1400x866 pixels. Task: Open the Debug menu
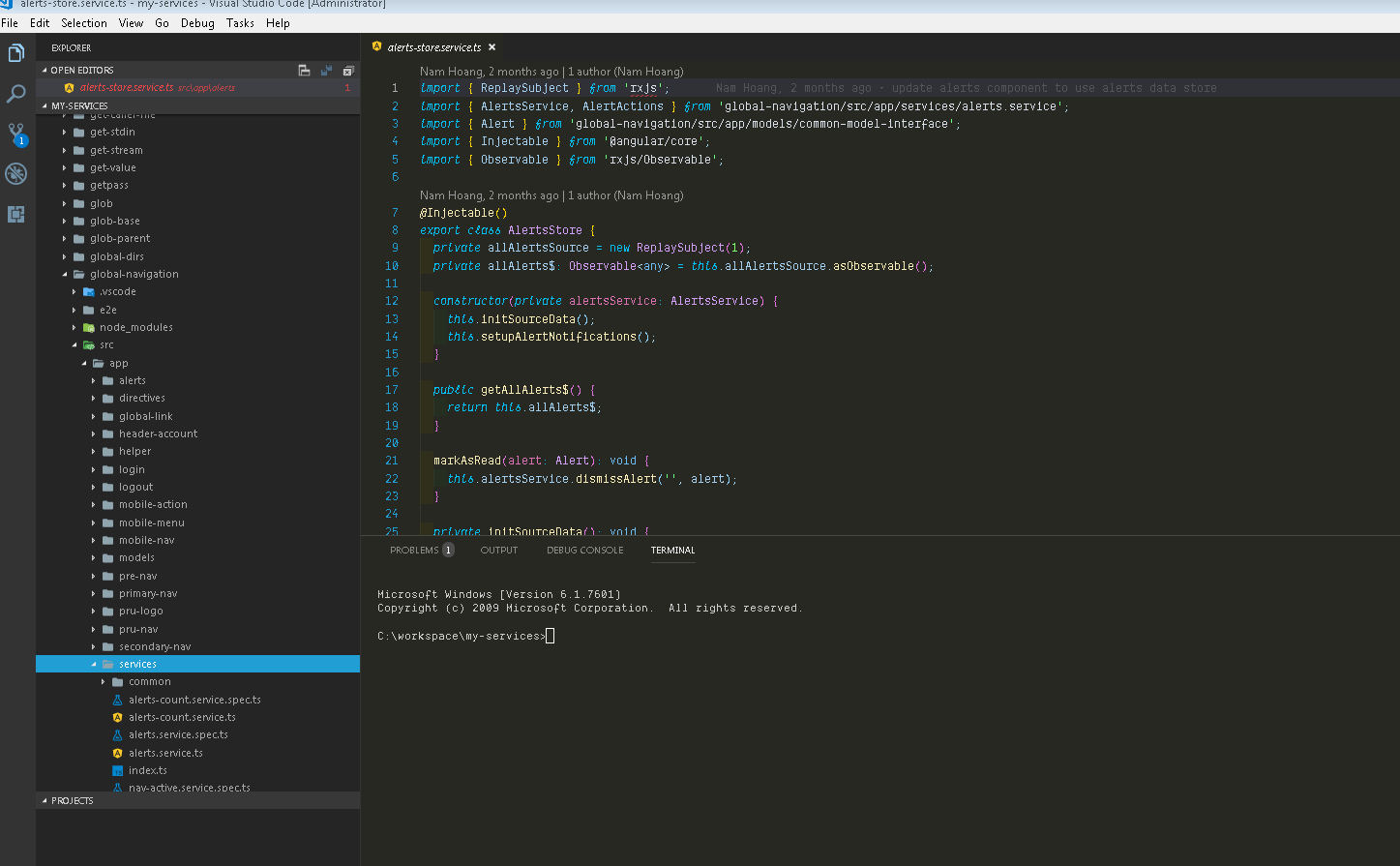(x=197, y=22)
